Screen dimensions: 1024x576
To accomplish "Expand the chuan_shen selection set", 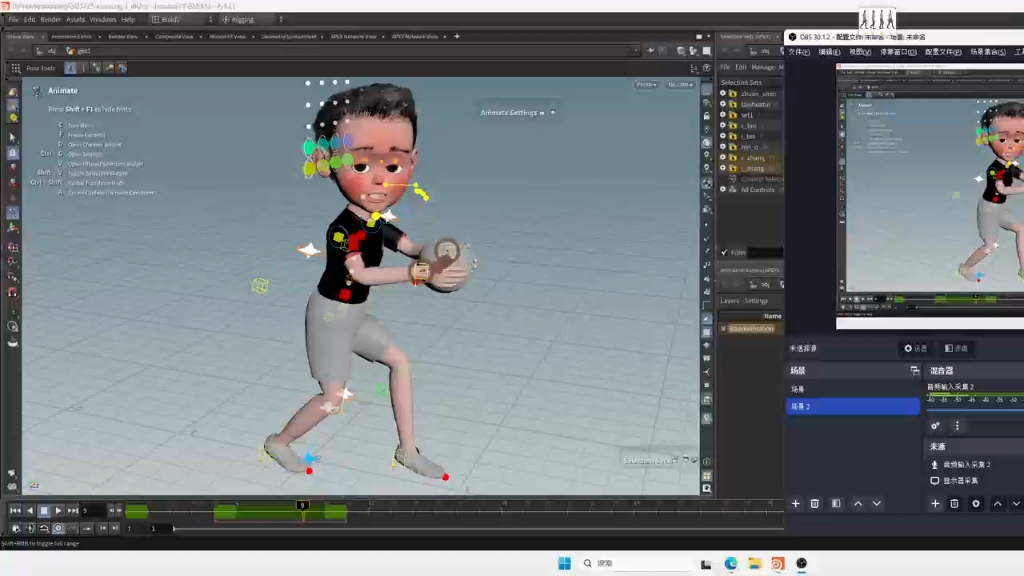I will tap(723, 94).
